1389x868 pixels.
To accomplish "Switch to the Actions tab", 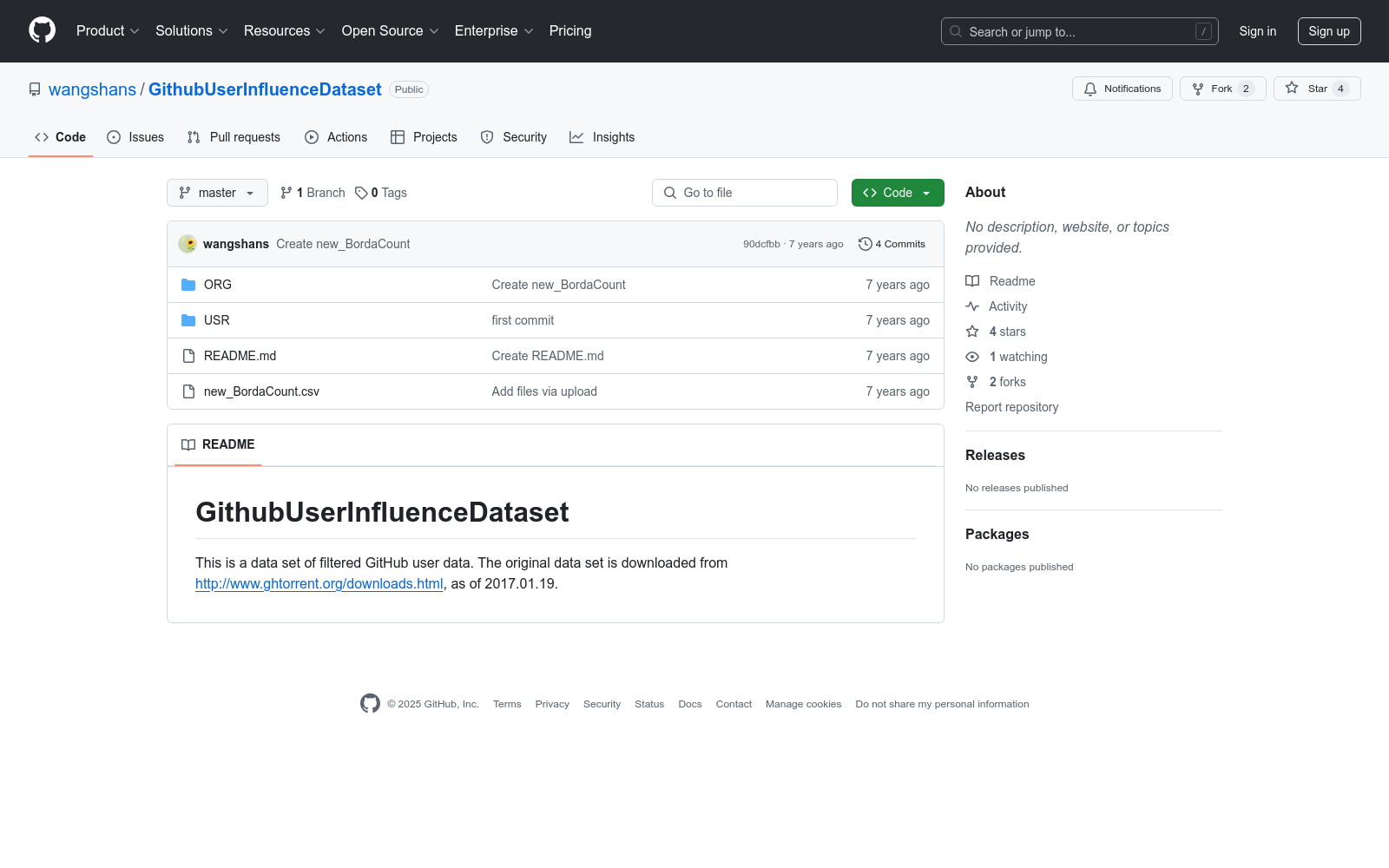I will click(x=336, y=137).
